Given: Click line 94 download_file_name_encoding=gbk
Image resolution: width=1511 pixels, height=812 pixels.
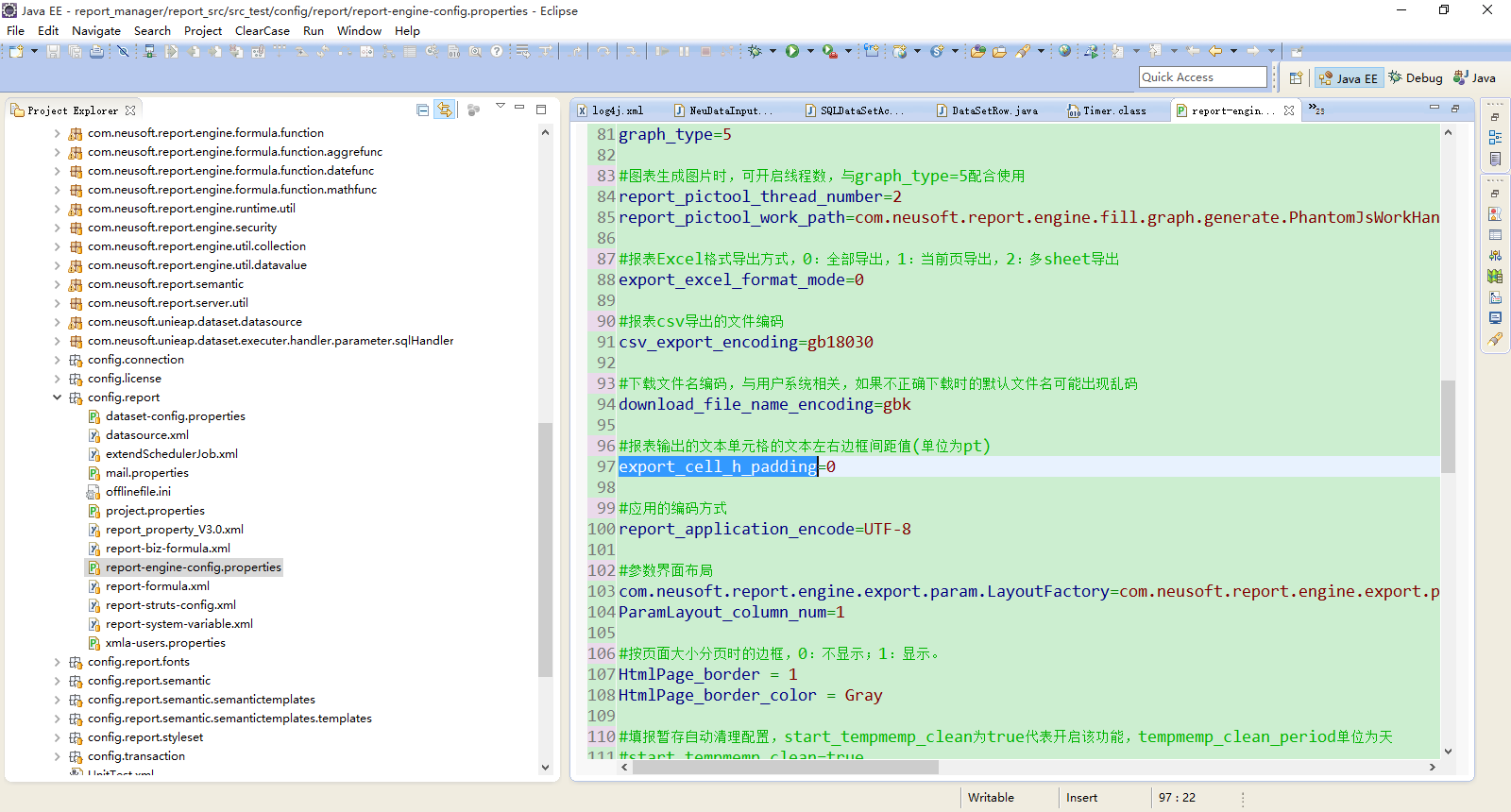Looking at the screenshot, I should point(765,404).
